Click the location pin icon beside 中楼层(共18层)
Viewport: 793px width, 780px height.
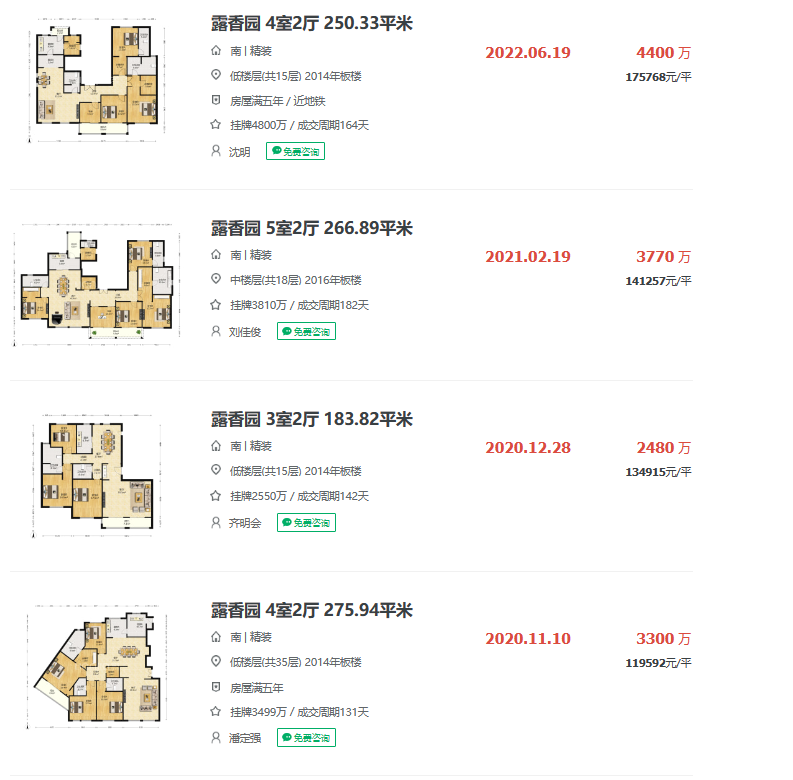click(215, 280)
